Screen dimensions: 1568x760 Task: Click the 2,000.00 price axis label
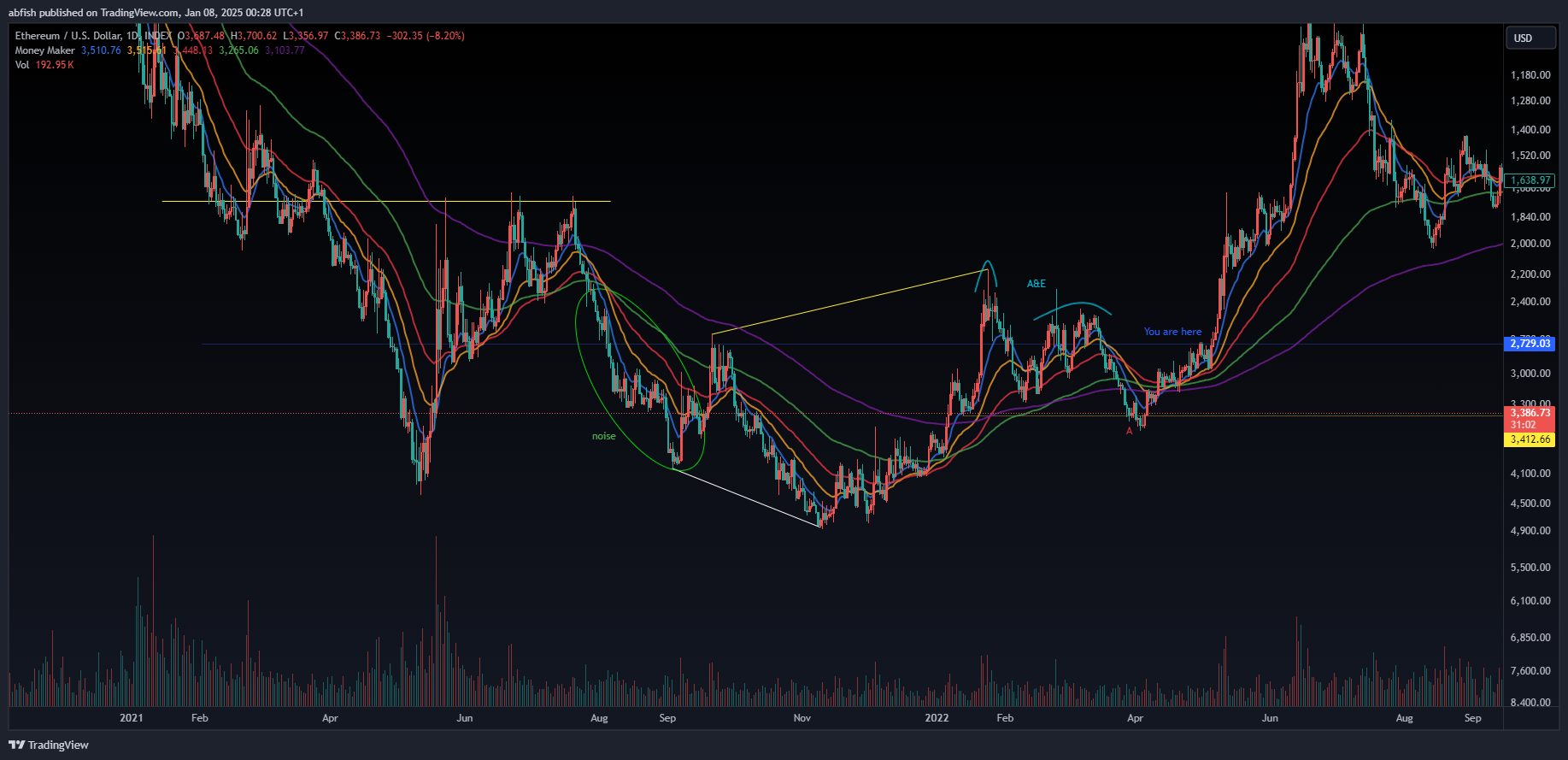[x=1530, y=244]
